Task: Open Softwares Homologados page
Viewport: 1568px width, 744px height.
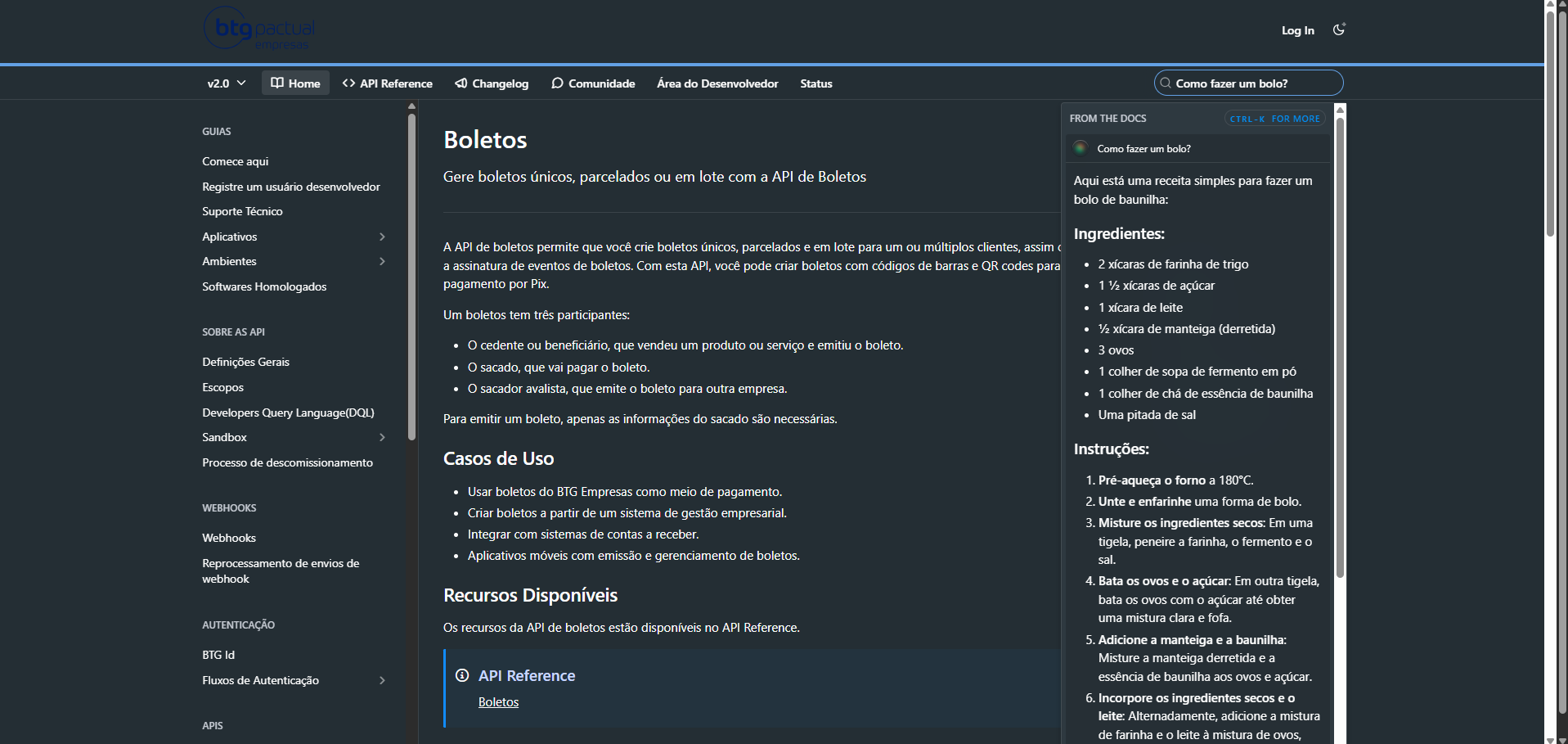Action: coord(264,286)
